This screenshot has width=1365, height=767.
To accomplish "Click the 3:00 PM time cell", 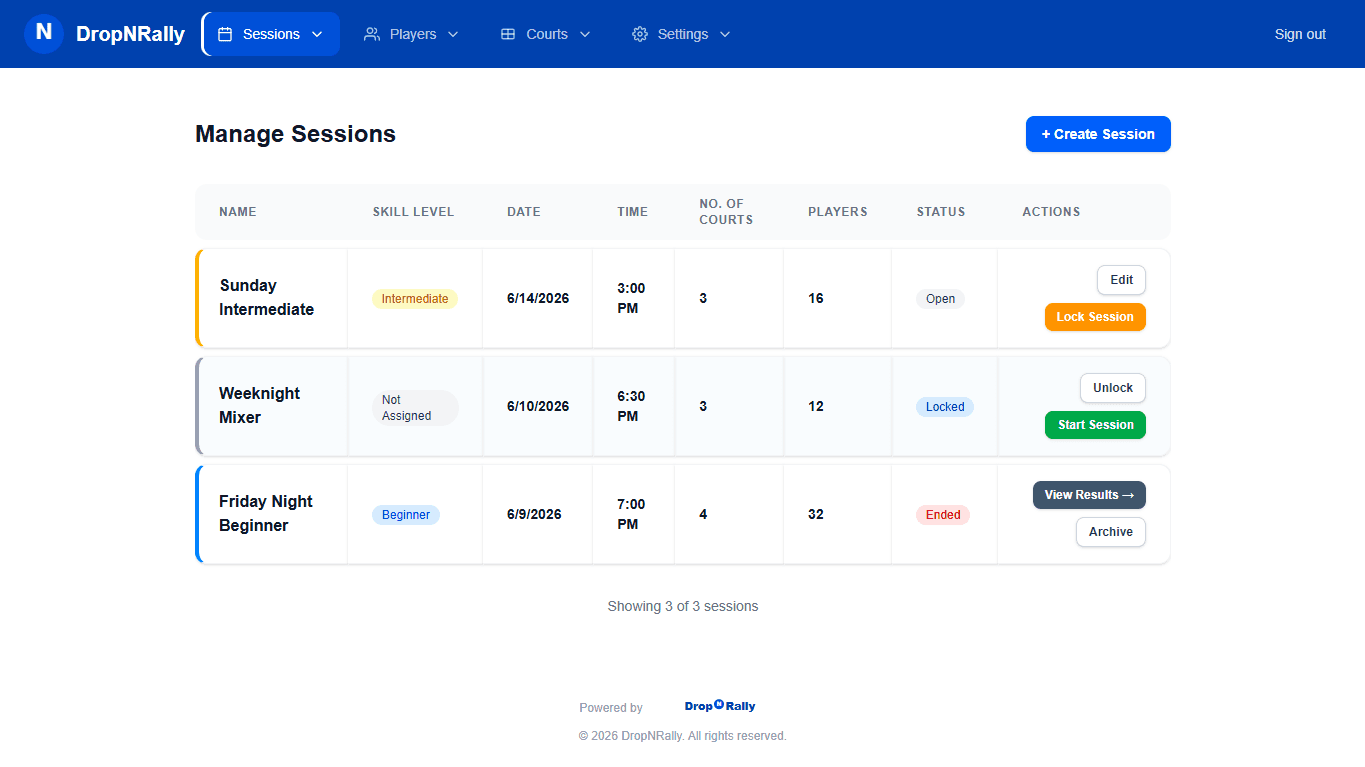I will click(x=632, y=298).
